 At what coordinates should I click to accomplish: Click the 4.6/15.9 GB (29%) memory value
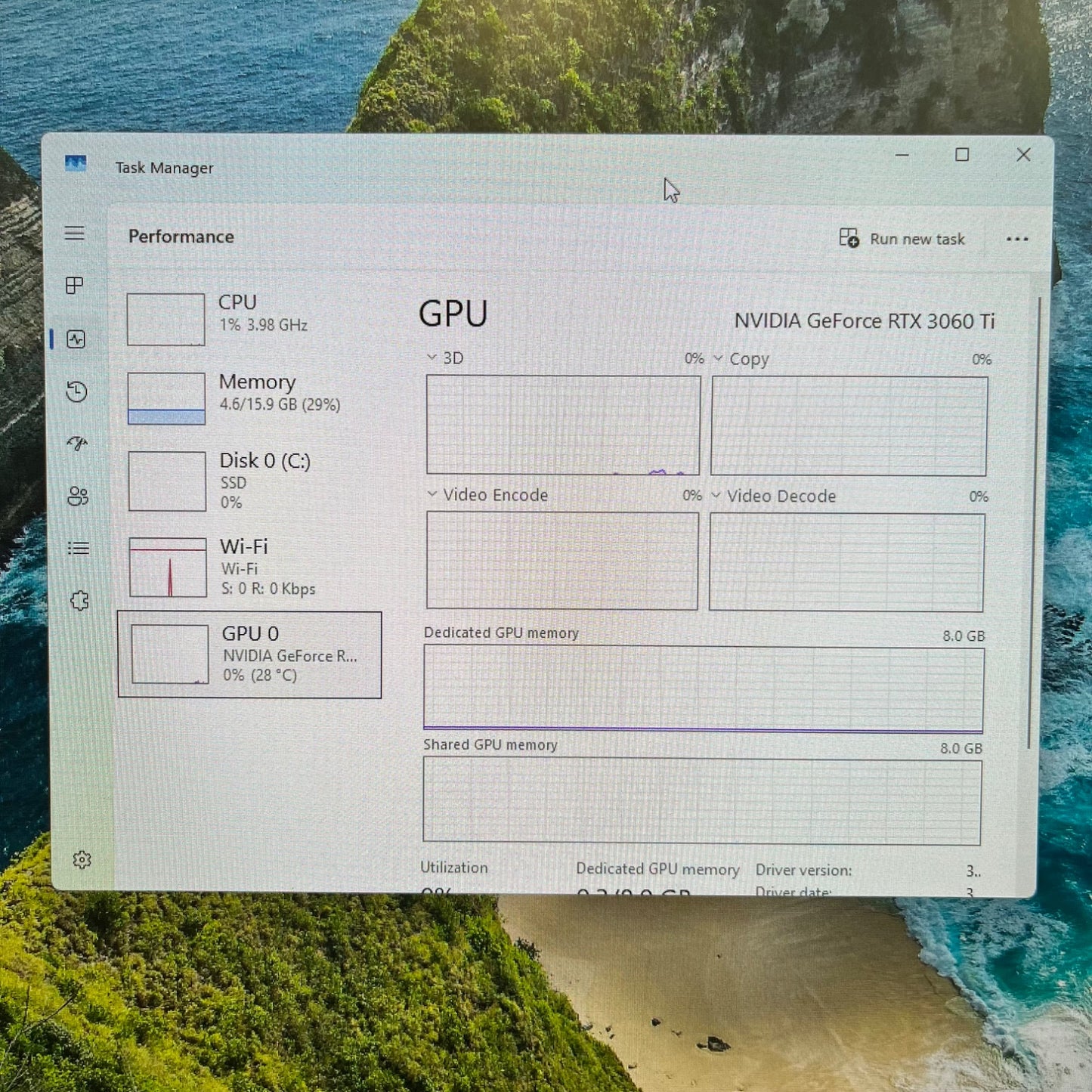[280, 404]
